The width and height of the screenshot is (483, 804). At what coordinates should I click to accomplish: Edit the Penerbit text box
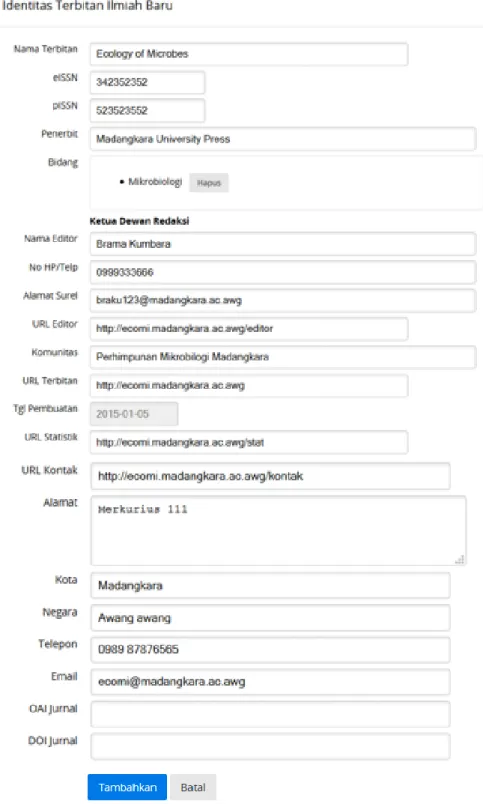[x=283, y=139]
